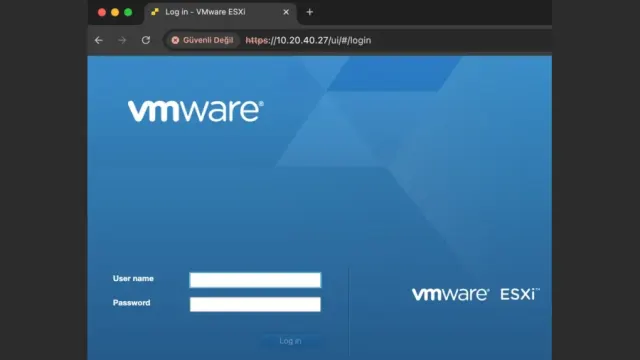The height and width of the screenshot is (360, 640).
Task: Select the Log in - VMware ESXi tab
Action: pos(220,12)
